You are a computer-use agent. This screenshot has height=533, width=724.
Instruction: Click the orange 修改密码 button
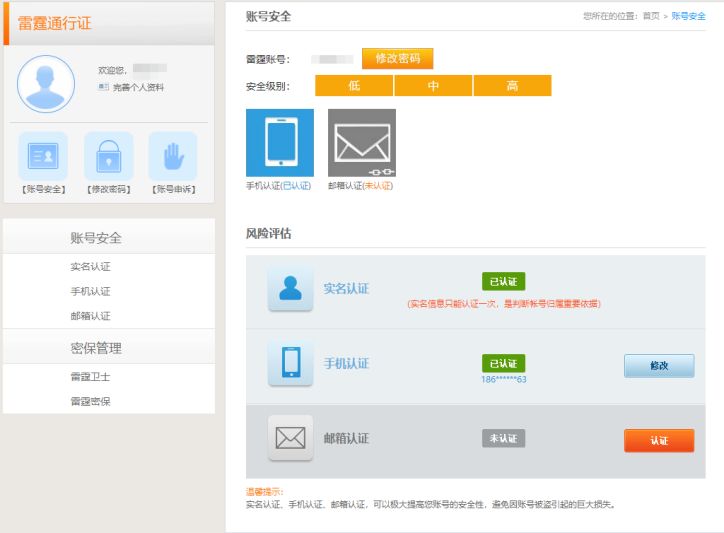pyautogui.click(x=398, y=59)
